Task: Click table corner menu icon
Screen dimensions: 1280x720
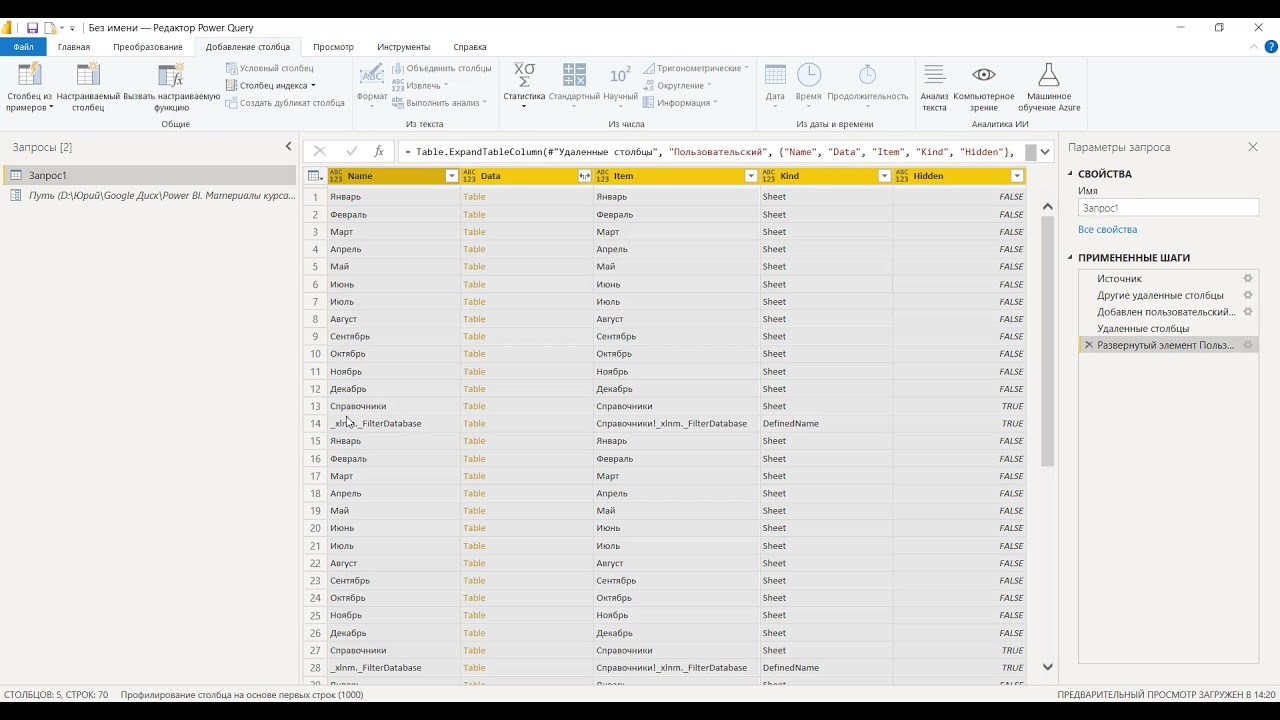Action: 316,176
